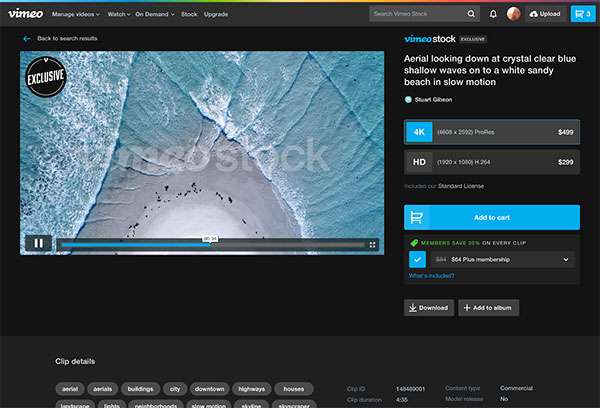Image resolution: width=600 pixels, height=408 pixels.
Task: Expand the Manage videos dropdown
Action: tap(75, 15)
